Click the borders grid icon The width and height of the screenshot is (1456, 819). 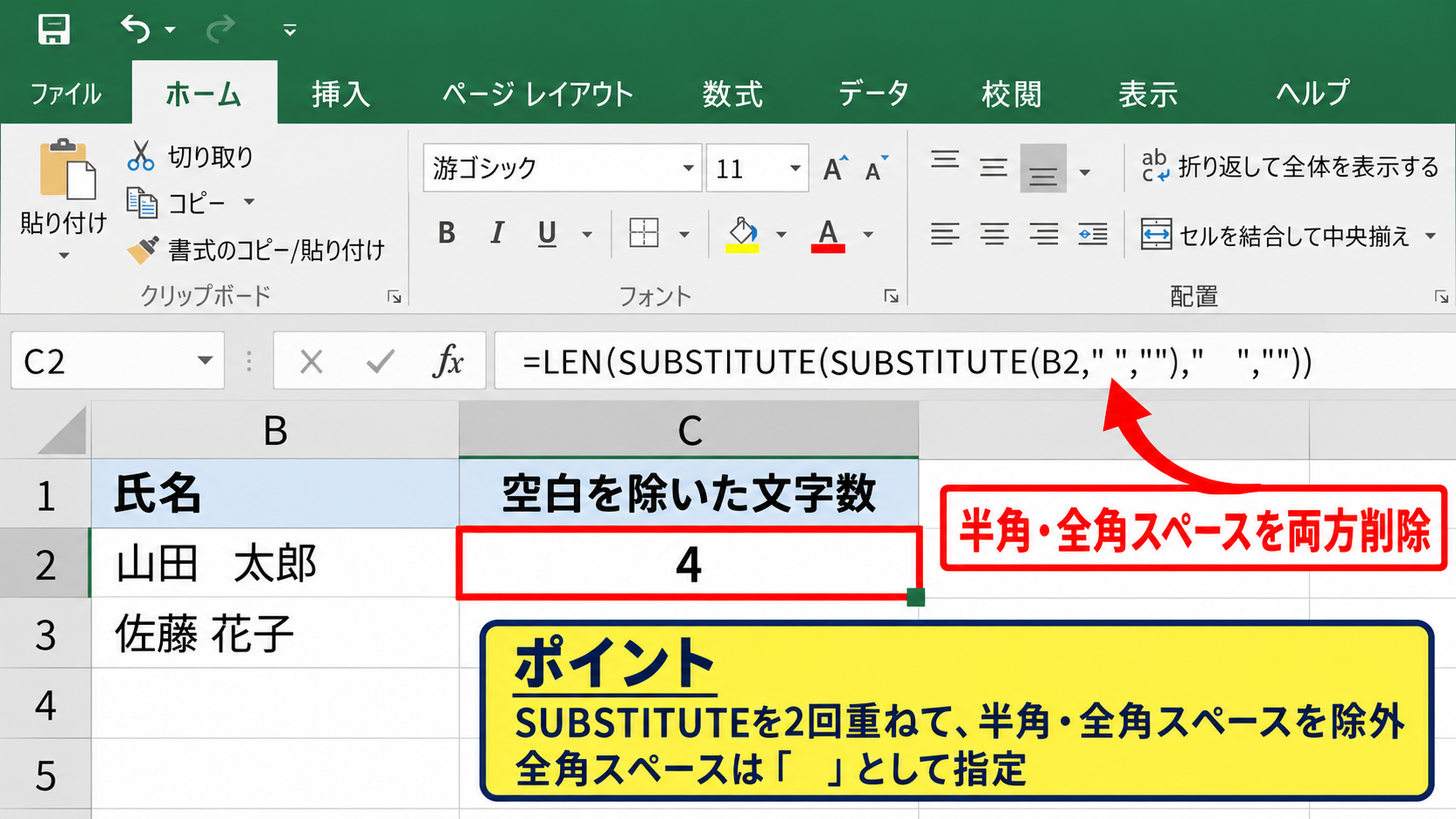click(644, 233)
